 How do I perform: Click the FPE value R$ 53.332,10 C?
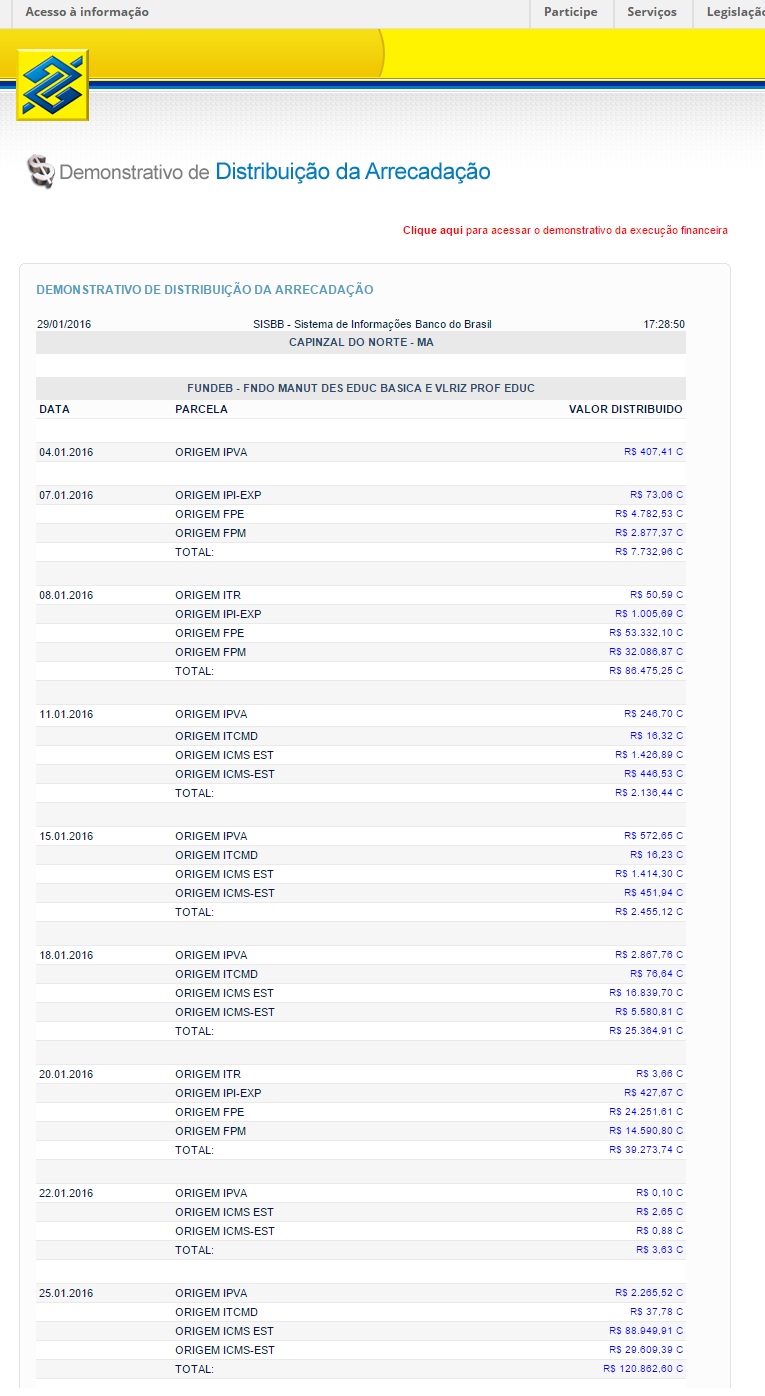646,633
